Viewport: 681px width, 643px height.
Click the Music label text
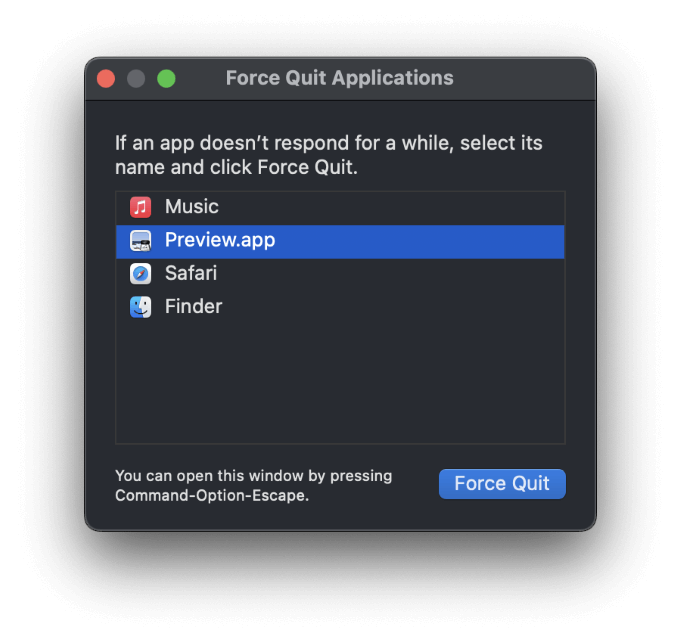[192, 207]
